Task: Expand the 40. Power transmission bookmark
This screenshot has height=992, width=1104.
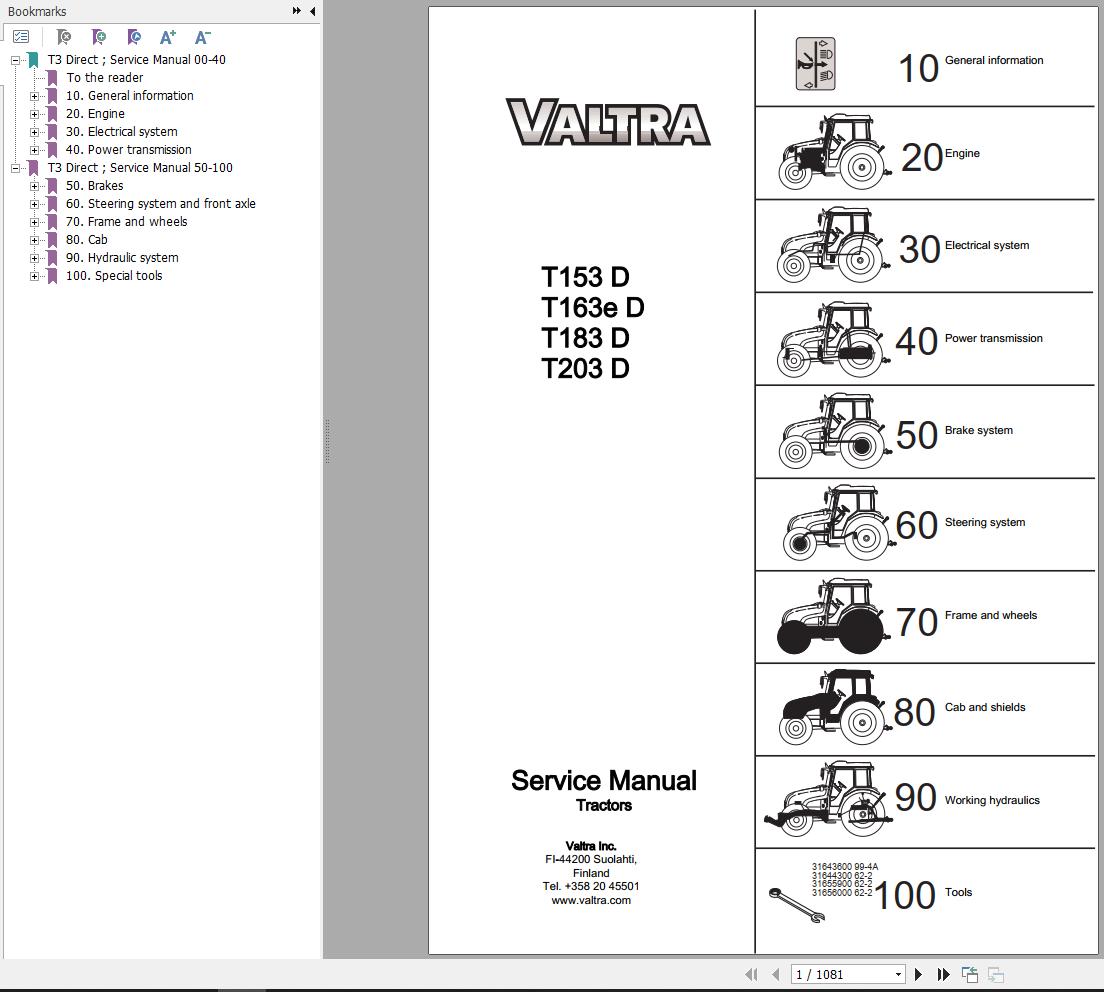Action: 34,150
